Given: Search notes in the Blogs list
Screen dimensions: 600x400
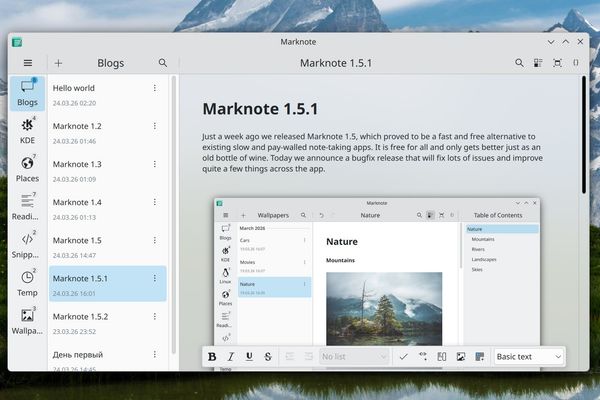Looking at the screenshot, I should pos(163,63).
